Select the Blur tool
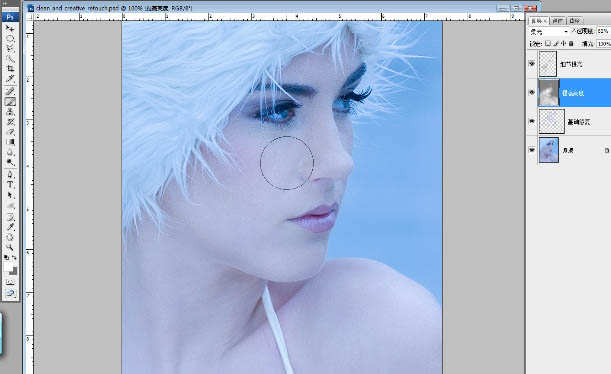The image size is (611, 374). pyautogui.click(x=10, y=152)
